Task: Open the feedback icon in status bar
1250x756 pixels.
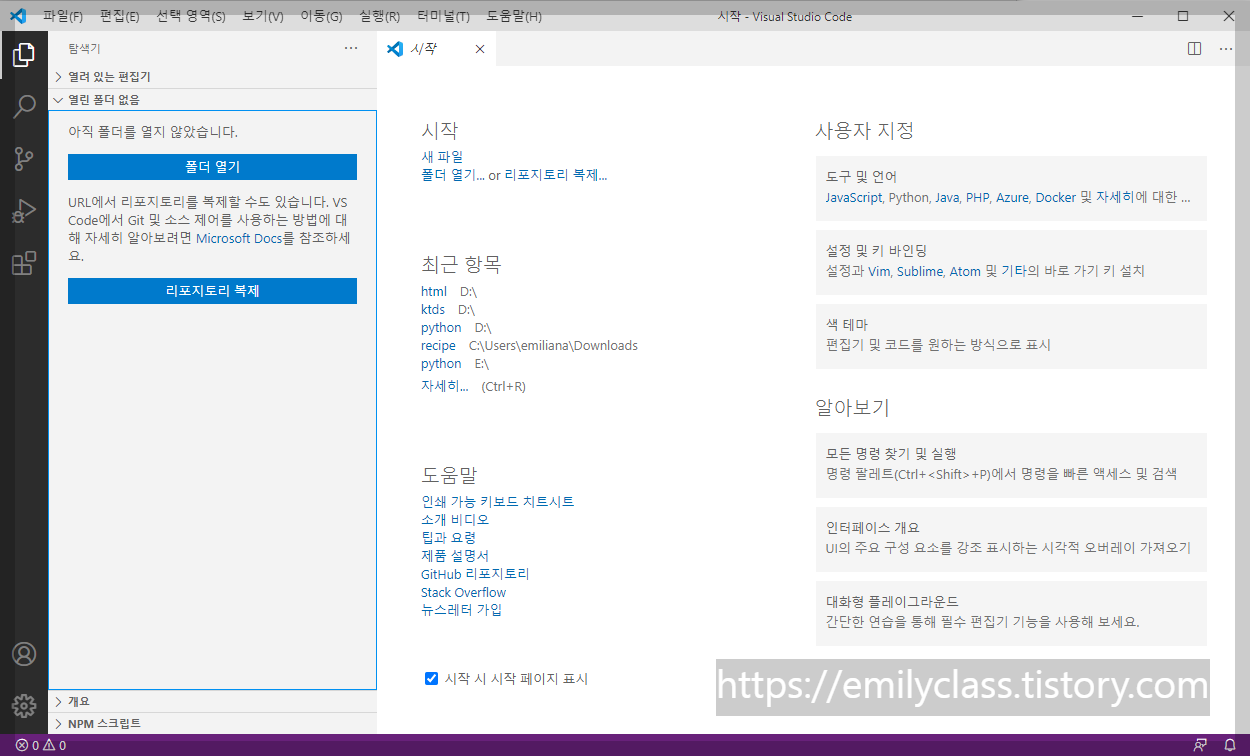Action: [x=1199, y=745]
